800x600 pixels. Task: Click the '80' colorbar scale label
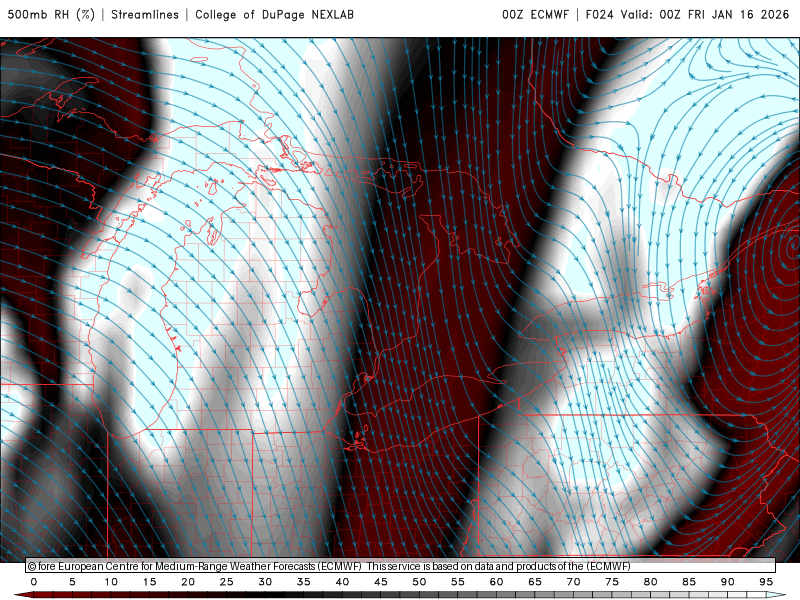651,582
